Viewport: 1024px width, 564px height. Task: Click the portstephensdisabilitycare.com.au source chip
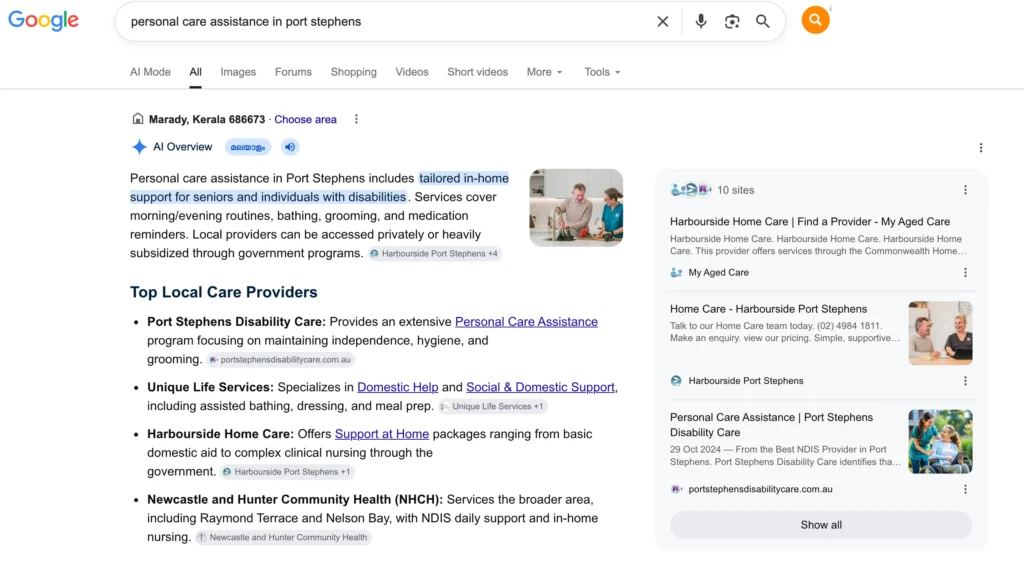click(280, 360)
